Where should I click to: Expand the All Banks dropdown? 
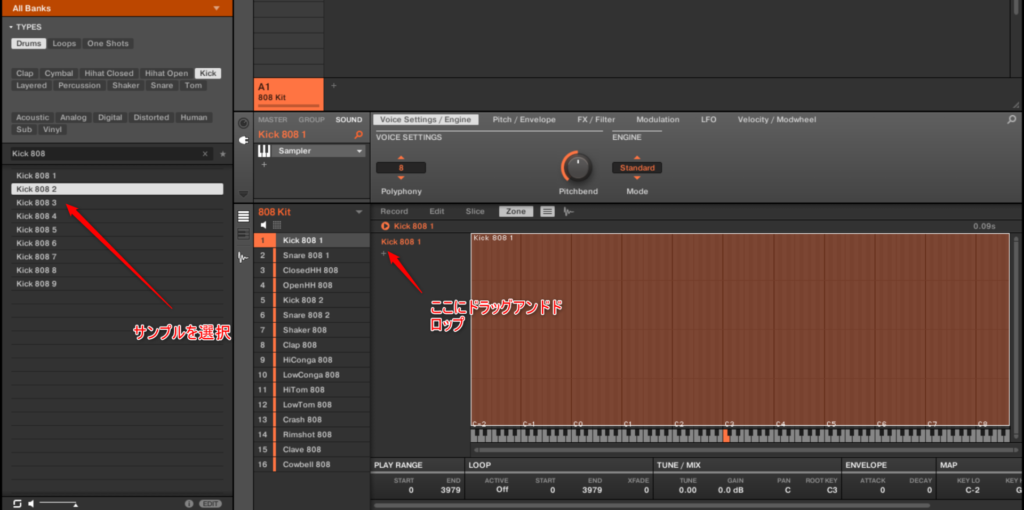coord(216,8)
